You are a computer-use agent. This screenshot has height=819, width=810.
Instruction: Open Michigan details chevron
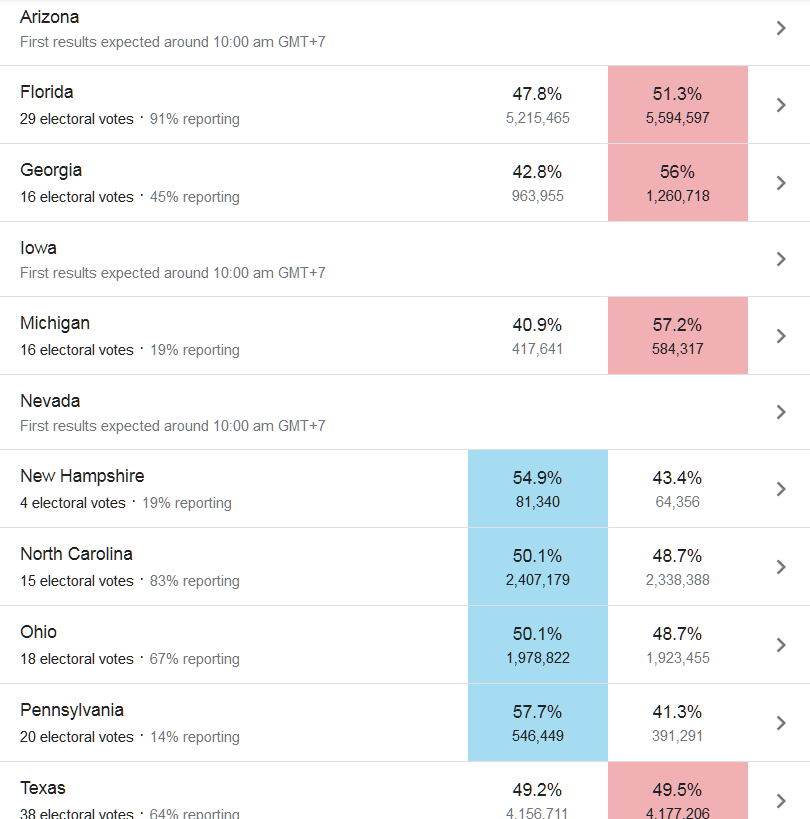[x=781, y=336]
